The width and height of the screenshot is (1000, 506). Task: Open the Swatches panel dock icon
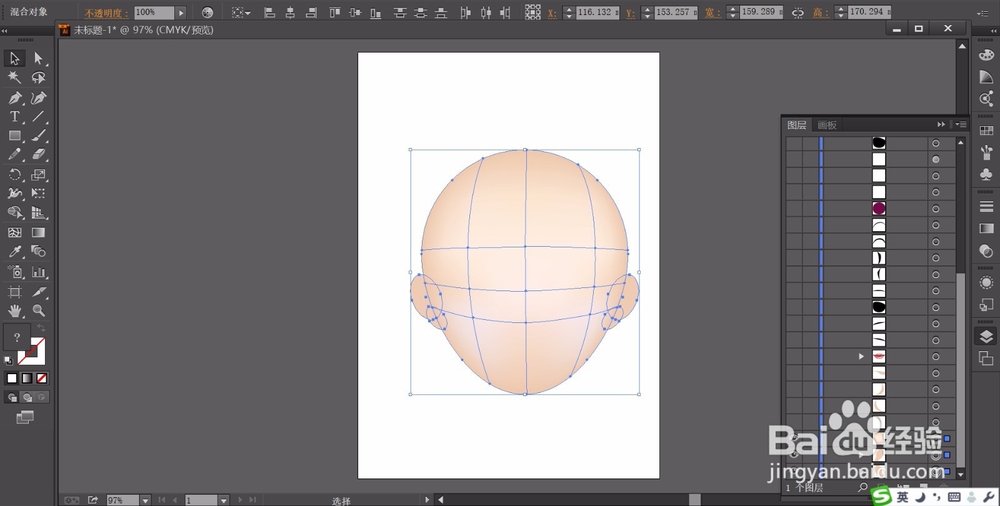click(x=986, y=130)
